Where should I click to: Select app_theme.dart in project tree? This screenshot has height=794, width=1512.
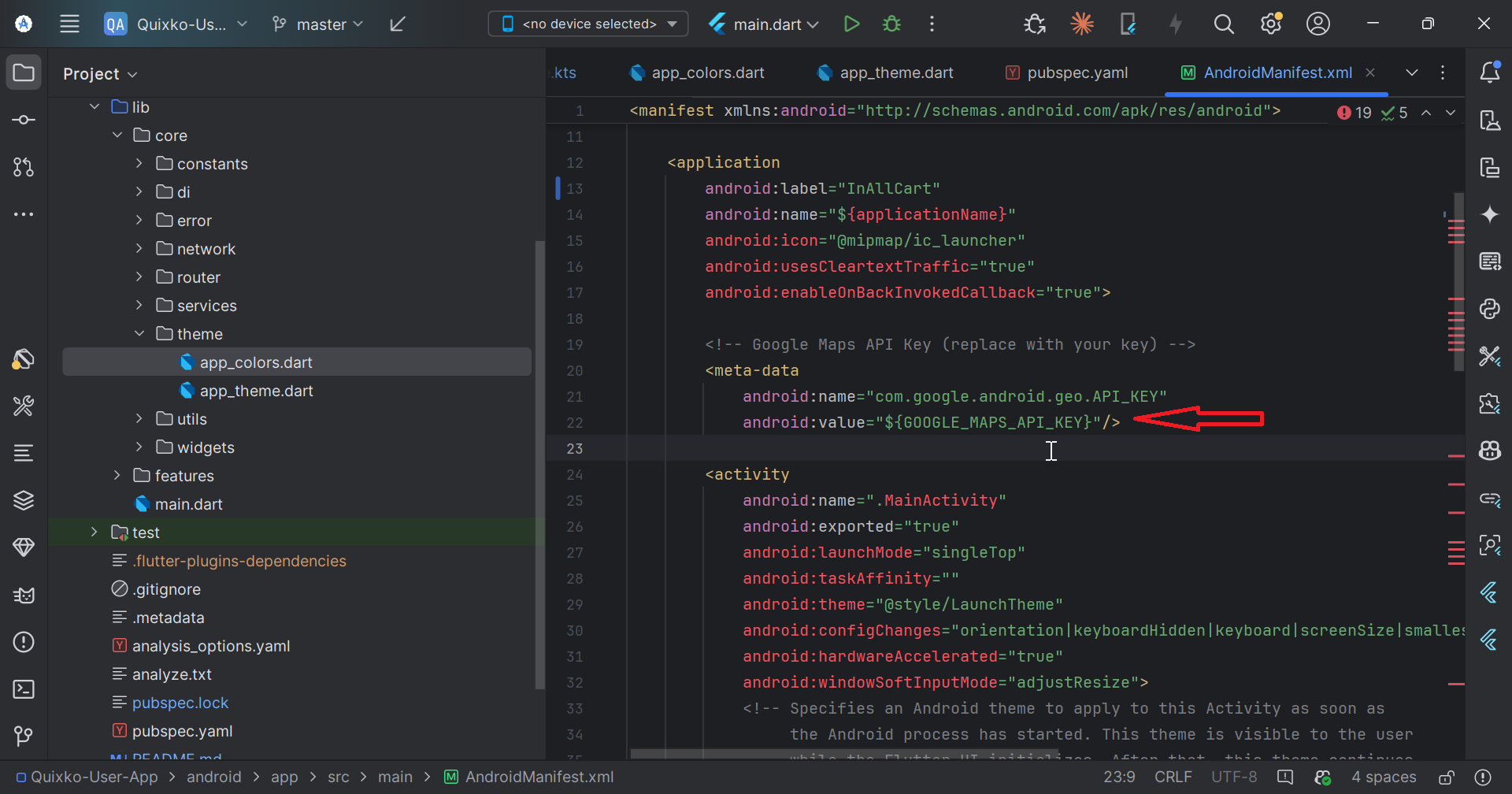tap(256, 391)
